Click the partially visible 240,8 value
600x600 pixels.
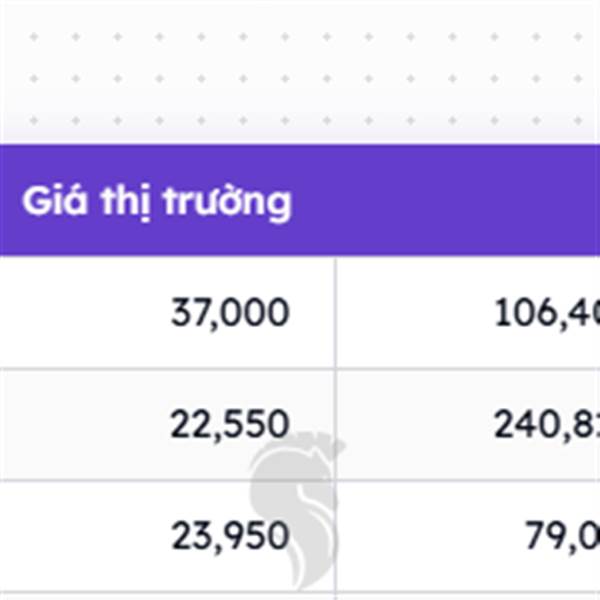[547, 424]
